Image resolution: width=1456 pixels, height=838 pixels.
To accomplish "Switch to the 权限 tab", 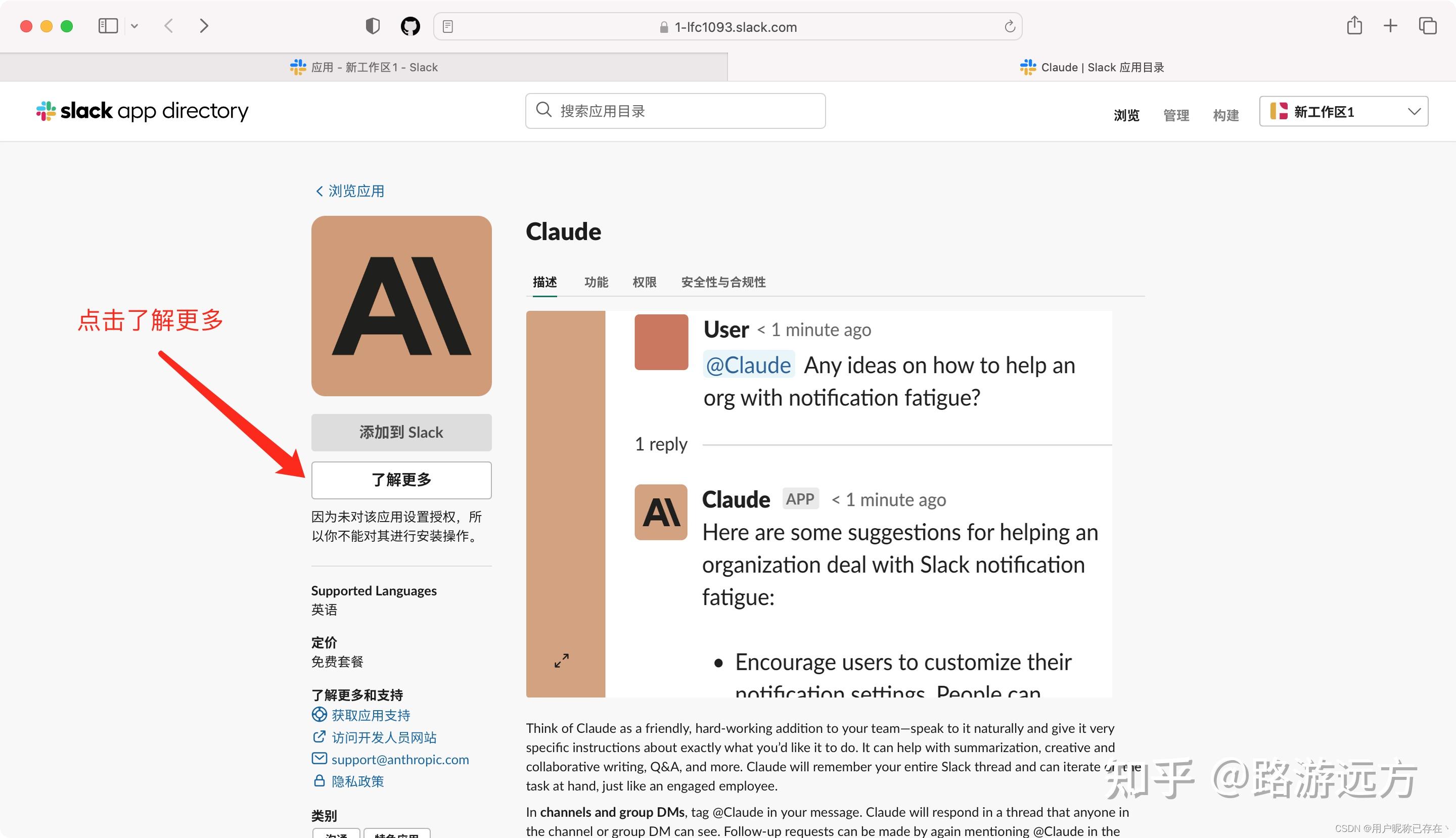I will pos(644,283).
